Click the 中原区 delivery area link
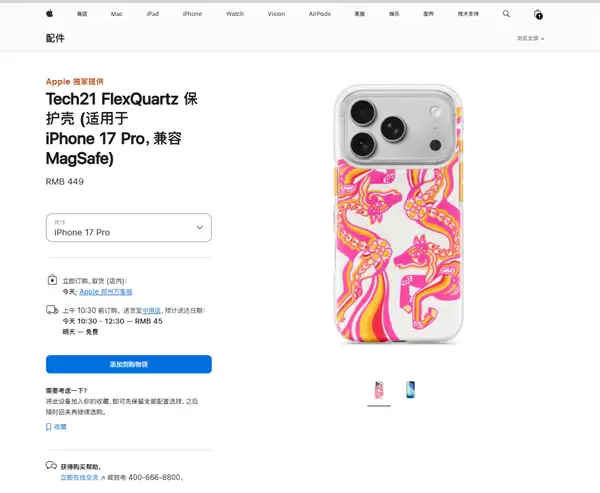 click(149, 311)
